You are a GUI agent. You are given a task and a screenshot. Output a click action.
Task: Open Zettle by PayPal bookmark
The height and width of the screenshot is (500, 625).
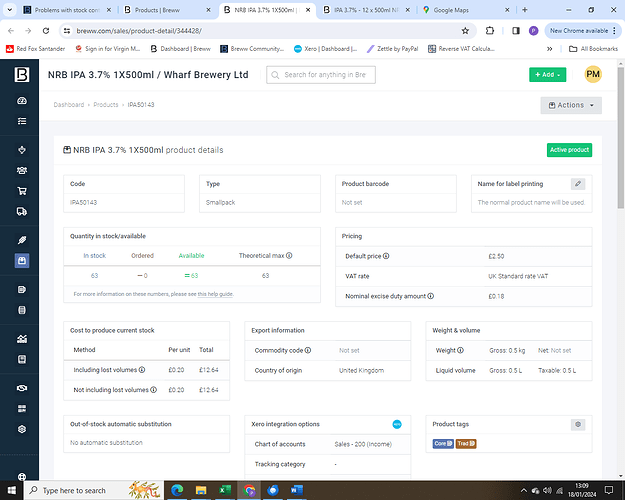point(393,49)
